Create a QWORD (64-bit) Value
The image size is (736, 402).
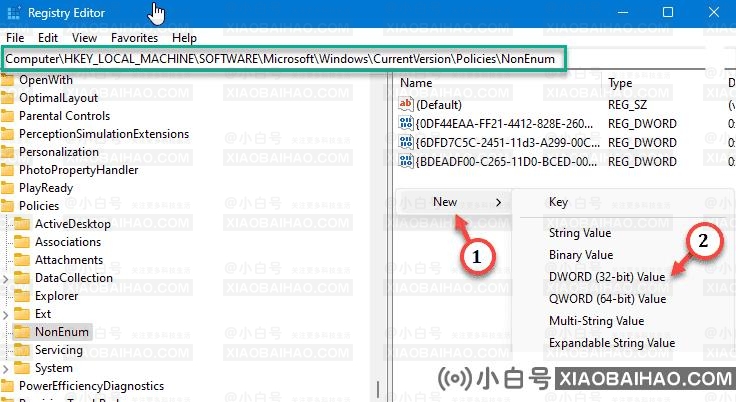[607, 299]
